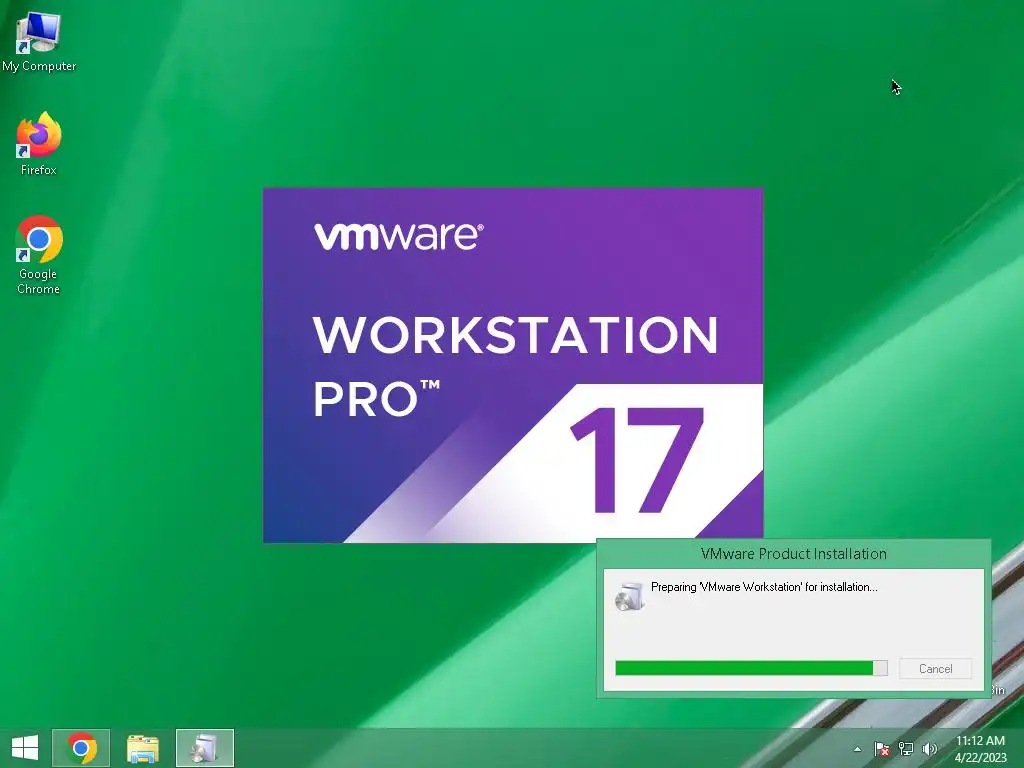Image resolution: width=1024 pixels, height=768 pixels.
Task: Open the volume speaker tray icon
Action: coord(929,749)
